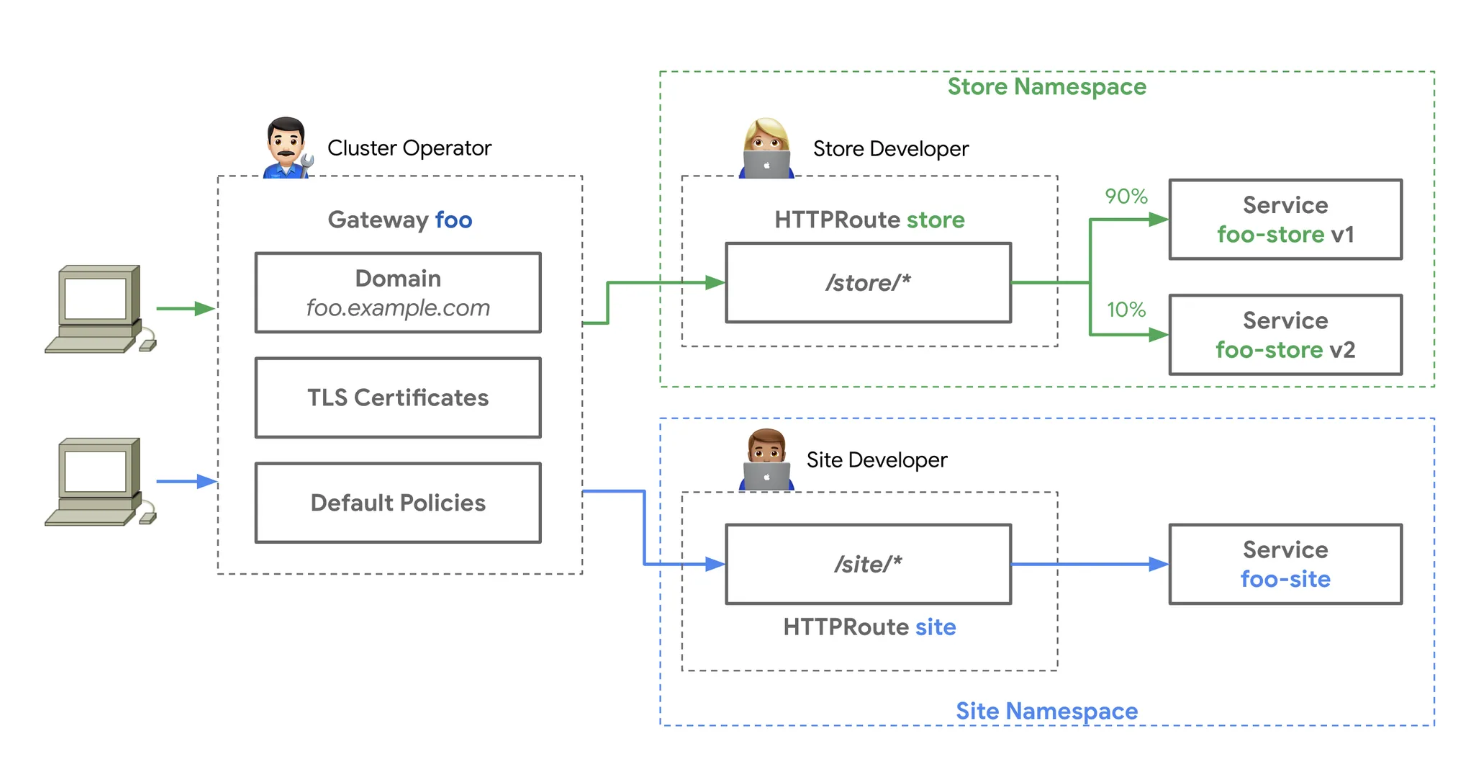Select the Domain foo.example.com box

[x=398, y=292]
